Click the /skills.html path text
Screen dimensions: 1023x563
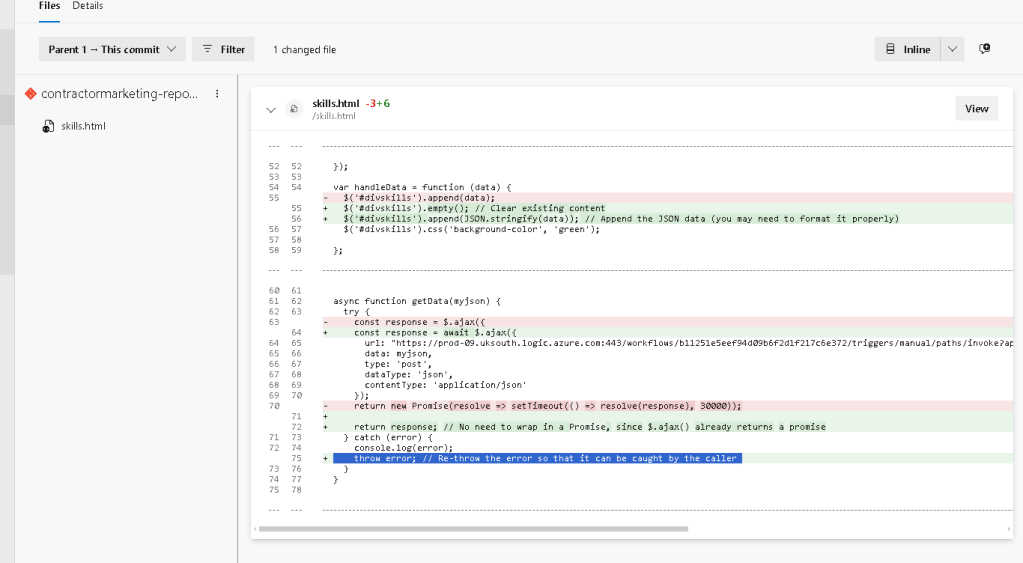click(x=334, y=116)
